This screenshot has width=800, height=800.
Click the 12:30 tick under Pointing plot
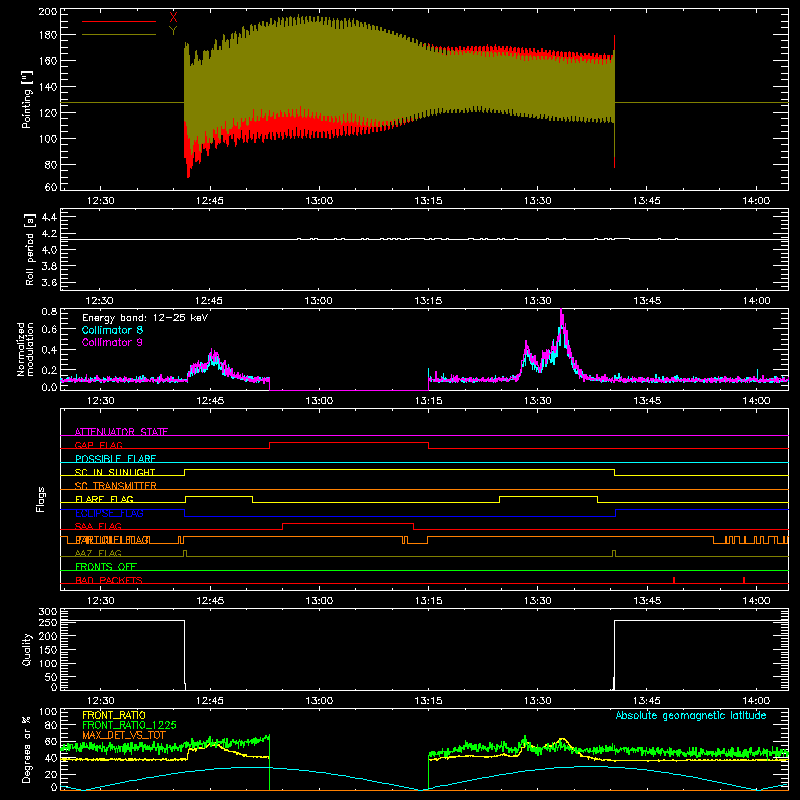[101, 201]
